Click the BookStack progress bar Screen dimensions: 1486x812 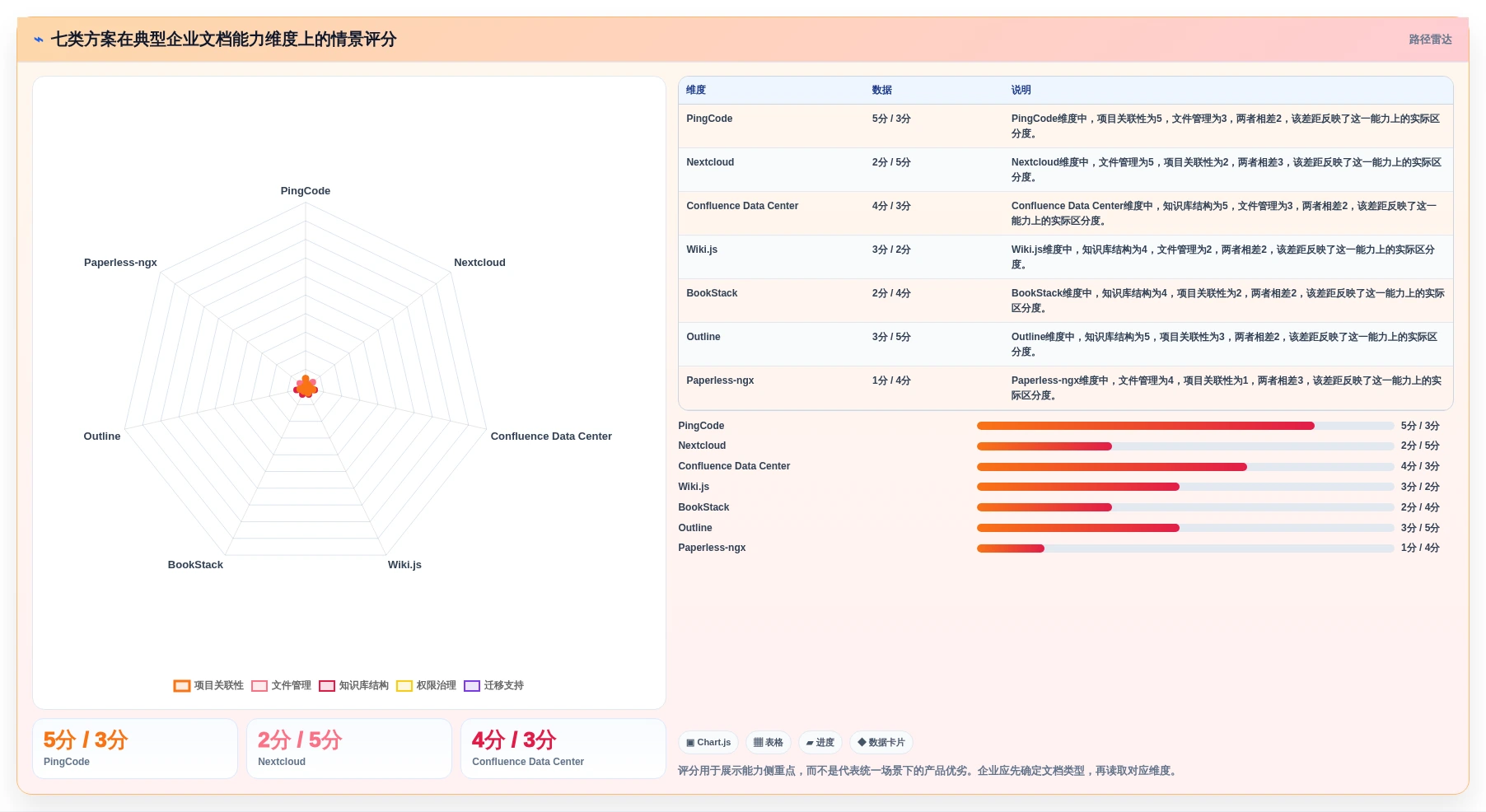point(1185,507)
